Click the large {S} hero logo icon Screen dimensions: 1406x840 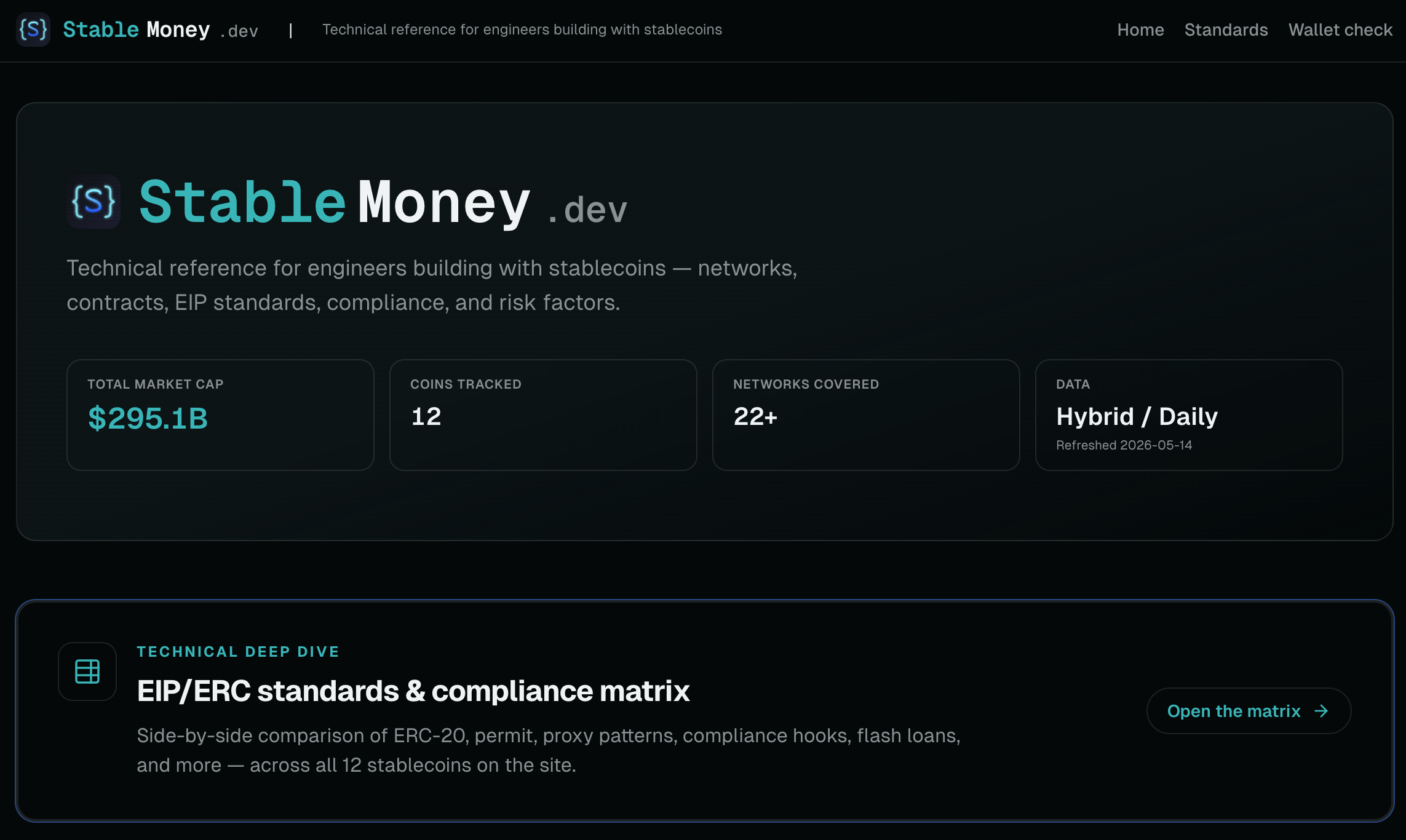[x=93, y=202]
